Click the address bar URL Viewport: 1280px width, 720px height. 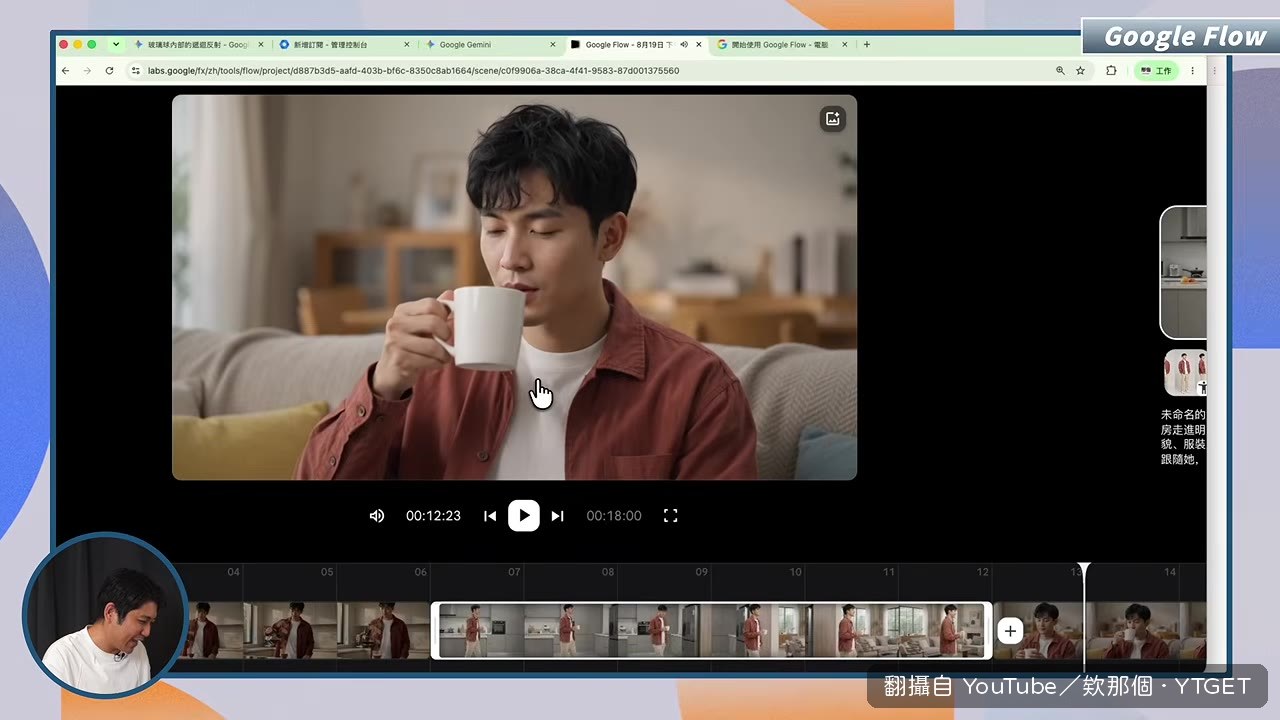click(413, 71)
